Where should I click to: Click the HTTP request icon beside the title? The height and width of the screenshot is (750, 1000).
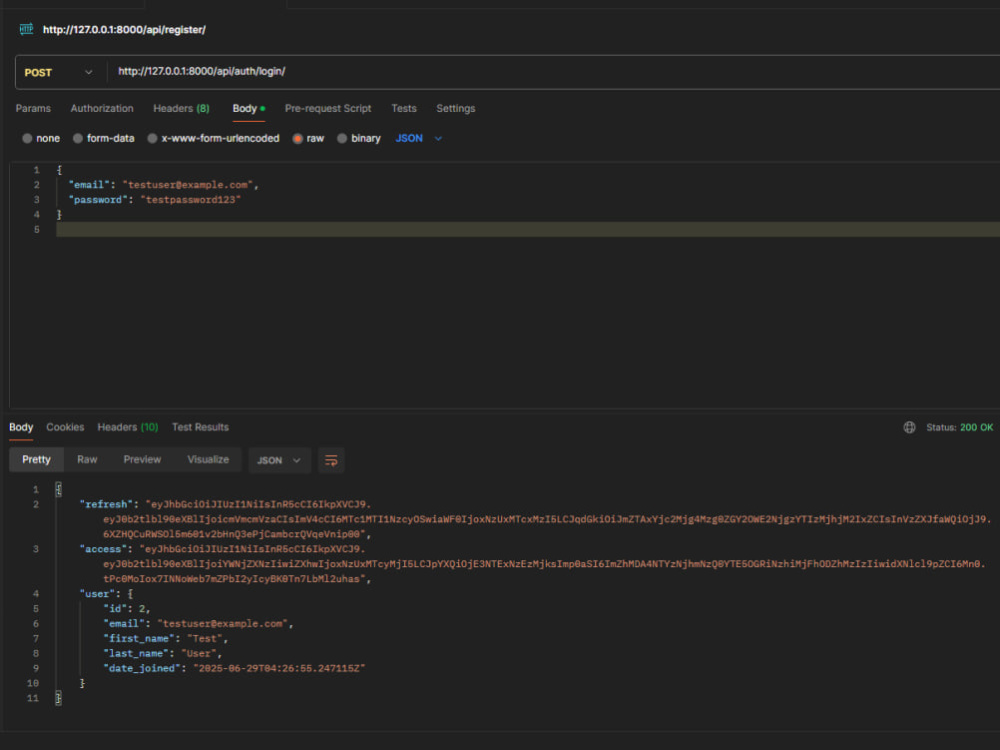(x=26, y=29)
